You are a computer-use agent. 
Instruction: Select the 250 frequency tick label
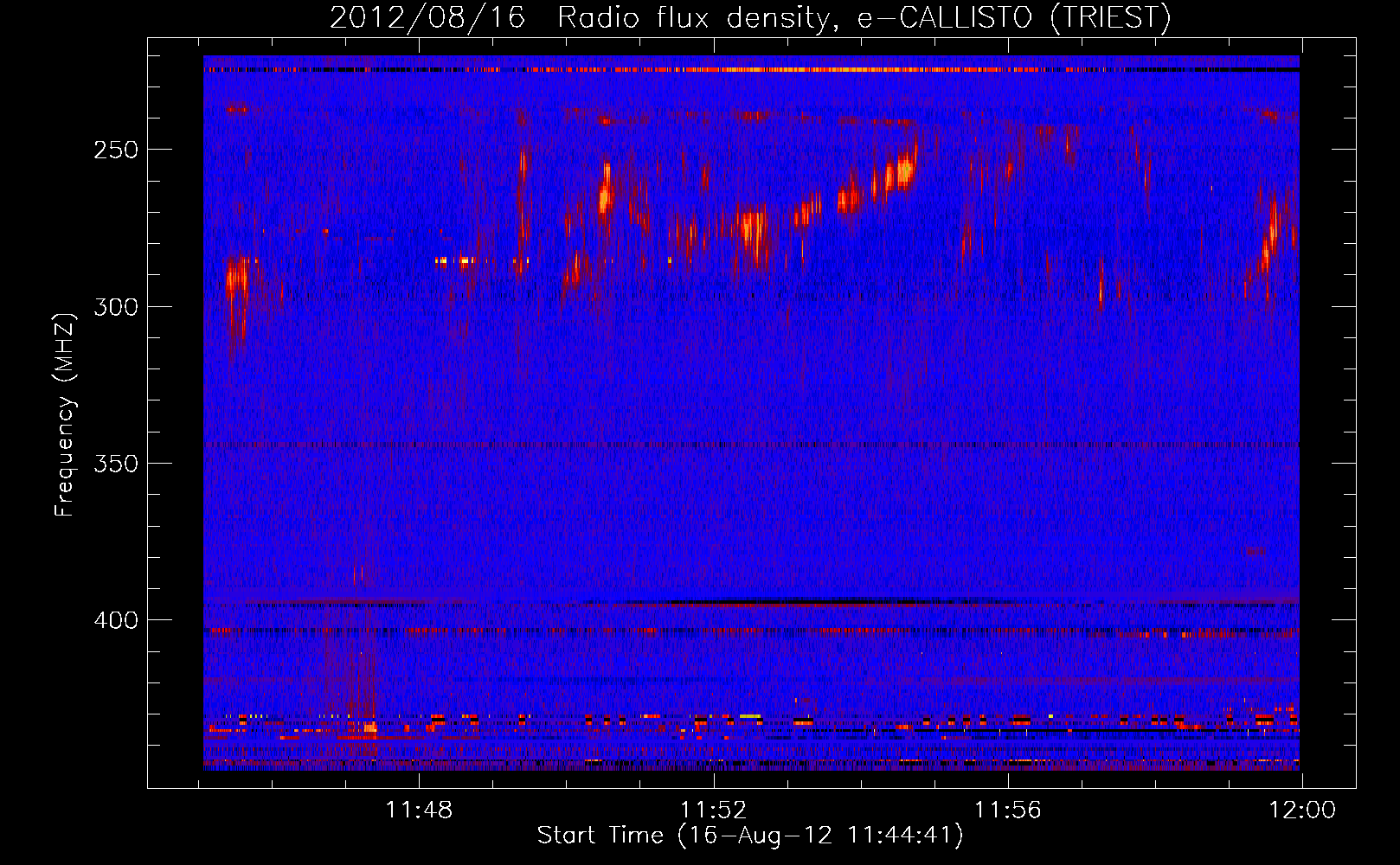(x=116, y=150)
